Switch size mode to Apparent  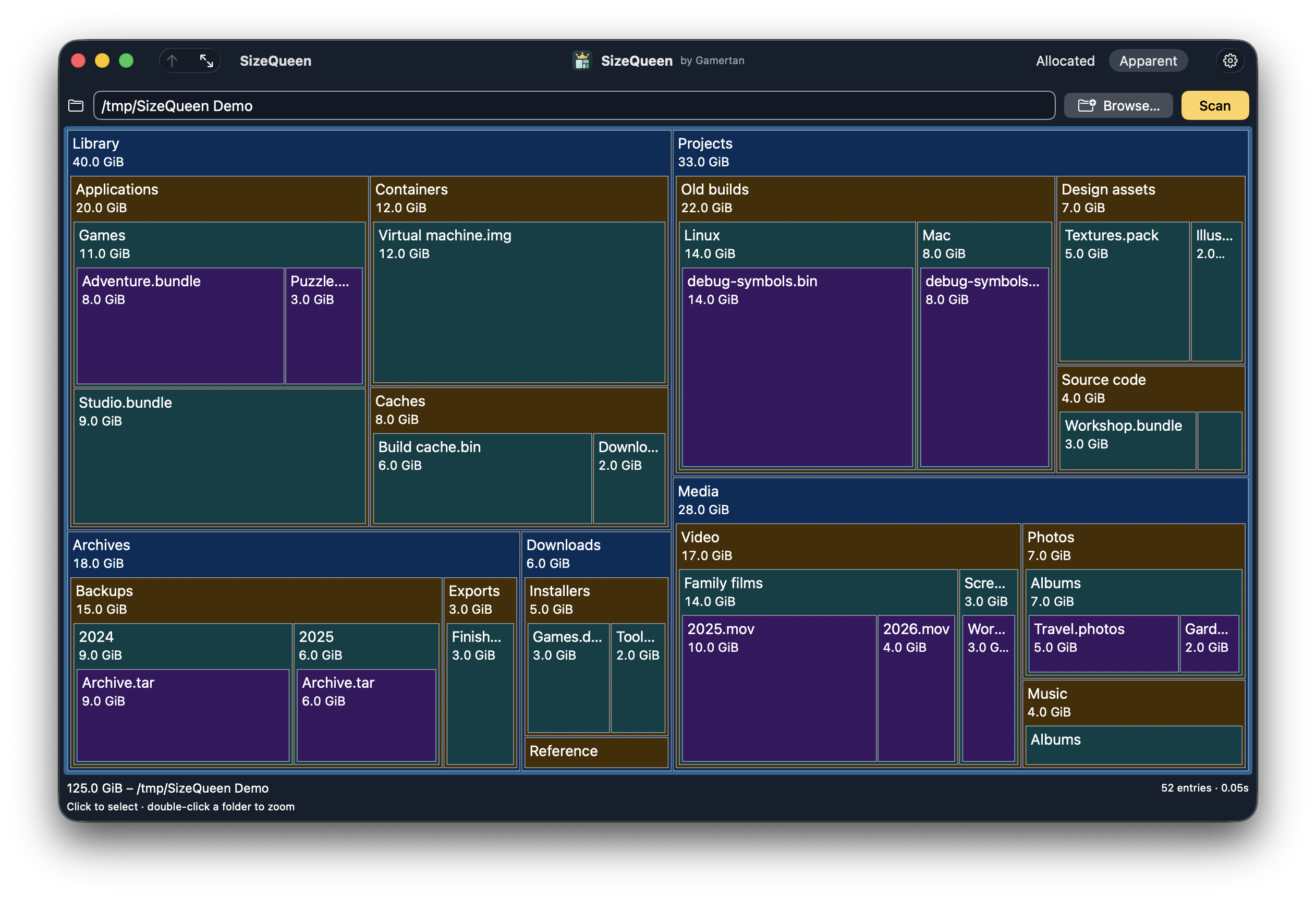tap(1148, 60)
